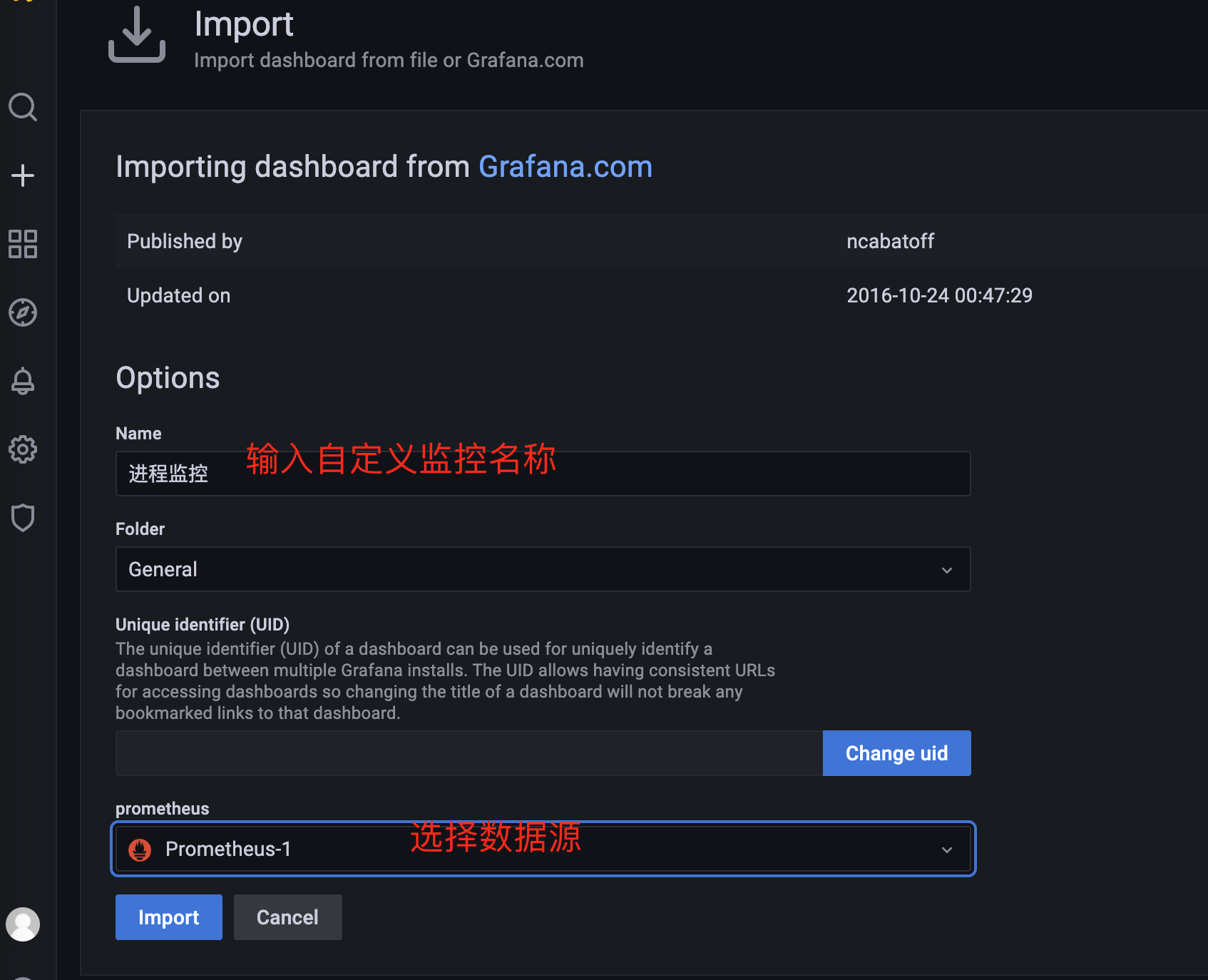The height and width of the screenshot is (980, 1208).
Task: Click the publisher name ncabatoff
Action: click(890, 241)
